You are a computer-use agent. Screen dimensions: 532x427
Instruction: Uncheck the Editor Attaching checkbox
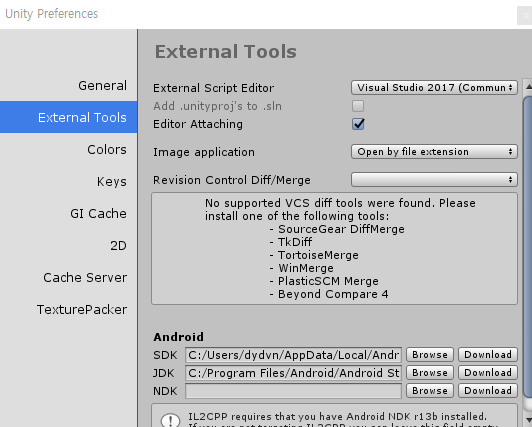click(358, 124)
